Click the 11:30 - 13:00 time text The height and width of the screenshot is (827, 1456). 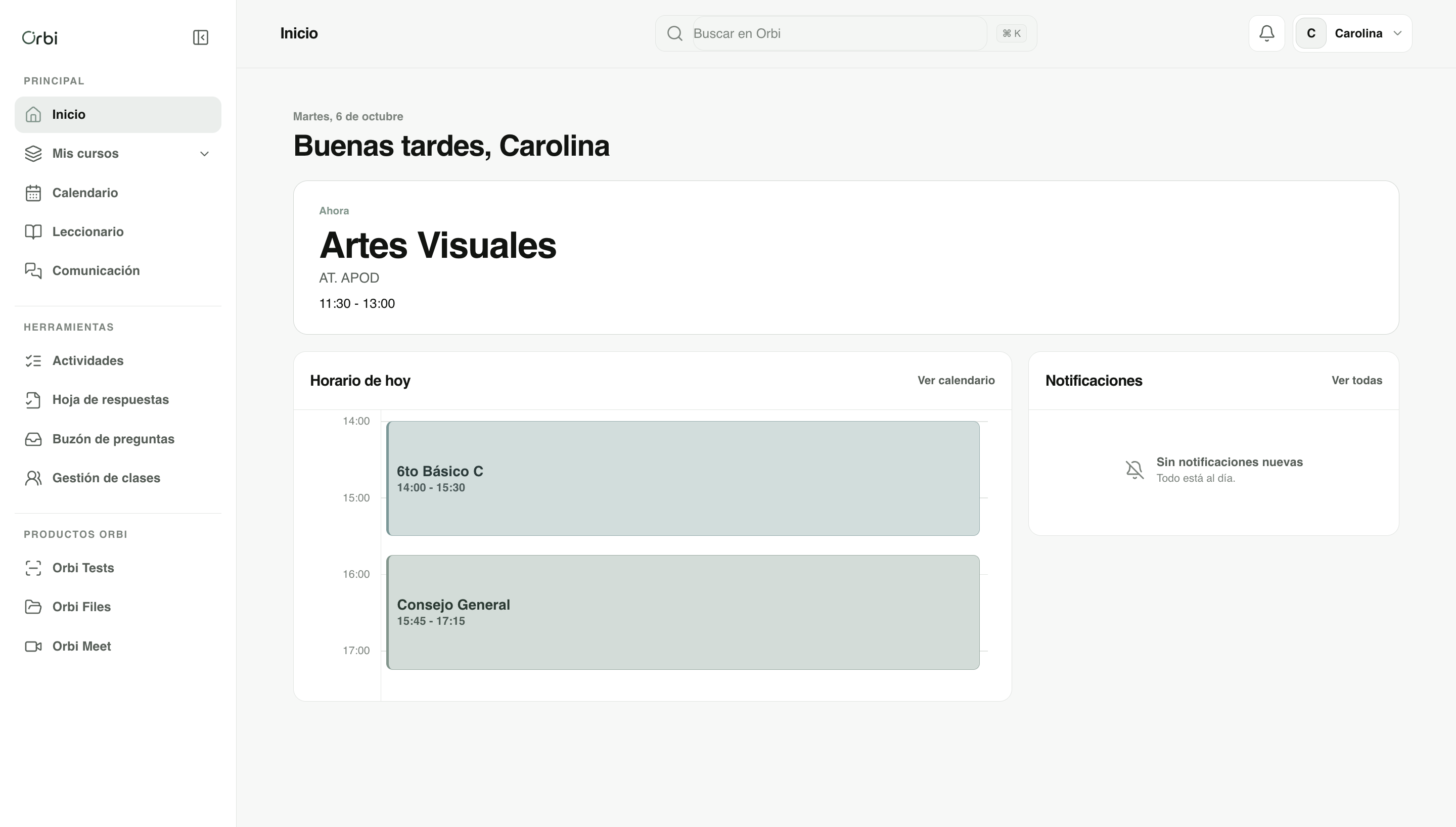click(x=356, y=304)
